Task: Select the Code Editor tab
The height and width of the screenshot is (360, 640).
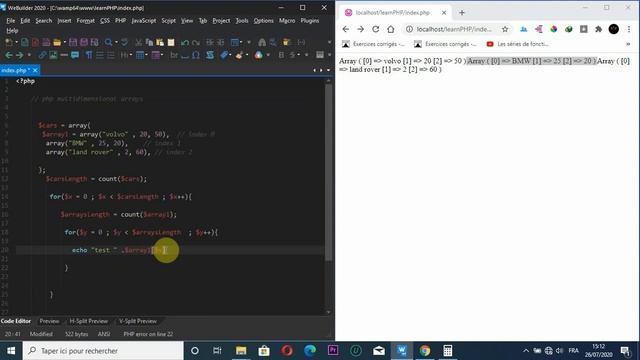Action: [x=16, y=321]
